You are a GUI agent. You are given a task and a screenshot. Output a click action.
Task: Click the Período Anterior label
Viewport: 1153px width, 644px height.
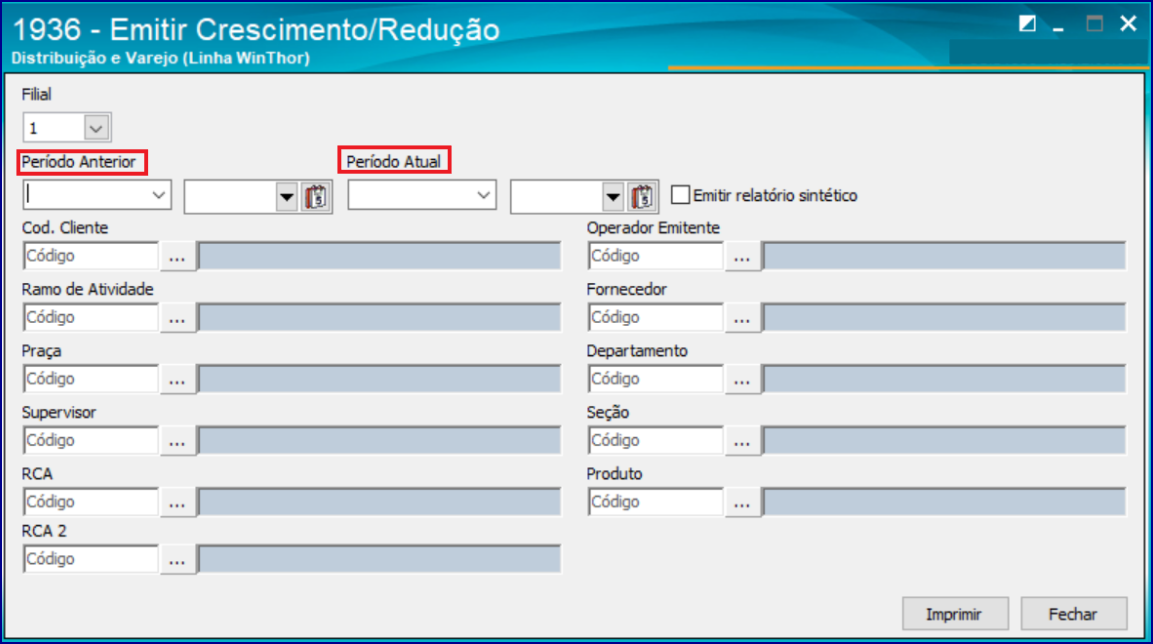(x=79, y=162)
